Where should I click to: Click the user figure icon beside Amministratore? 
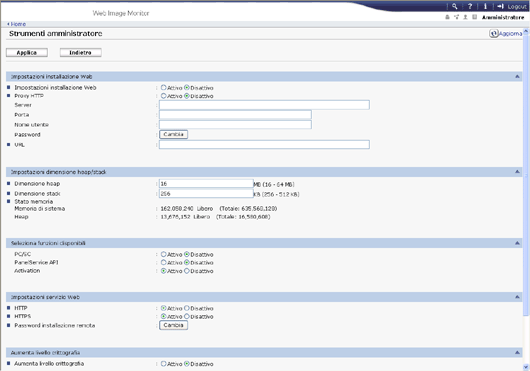(465, 17)
